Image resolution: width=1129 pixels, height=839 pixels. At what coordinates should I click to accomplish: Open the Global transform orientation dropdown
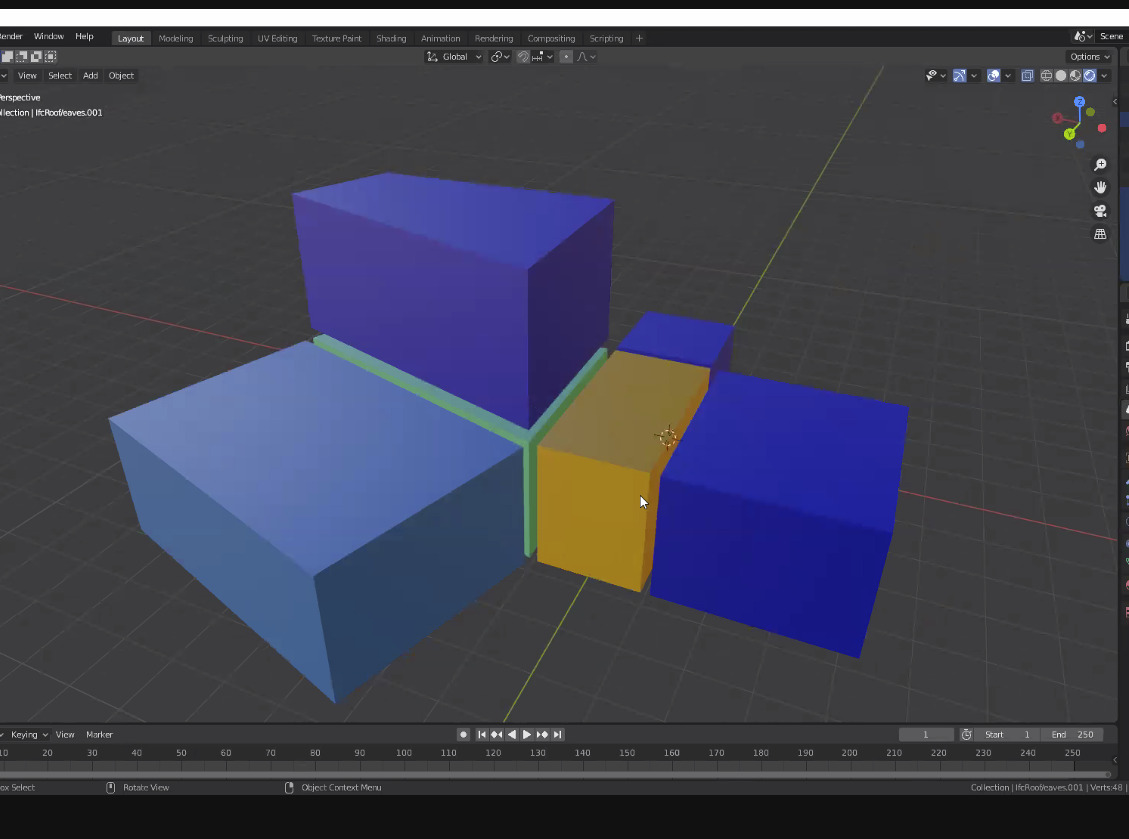pos(454,57)
